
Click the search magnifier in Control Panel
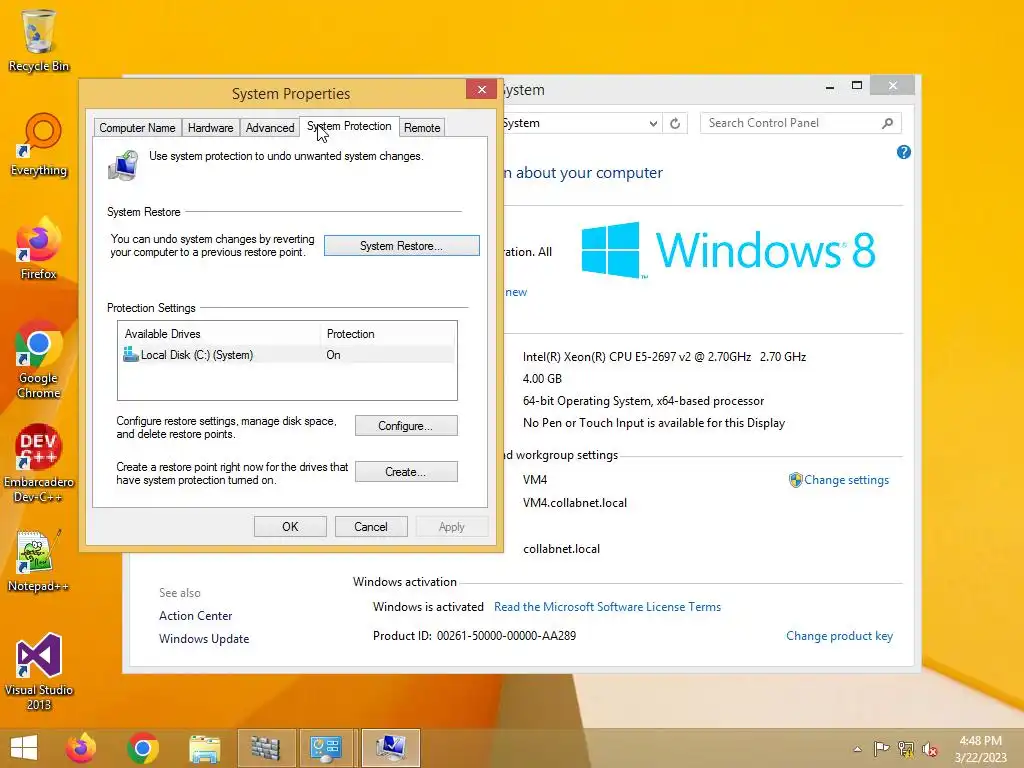[x=888, y=123]
